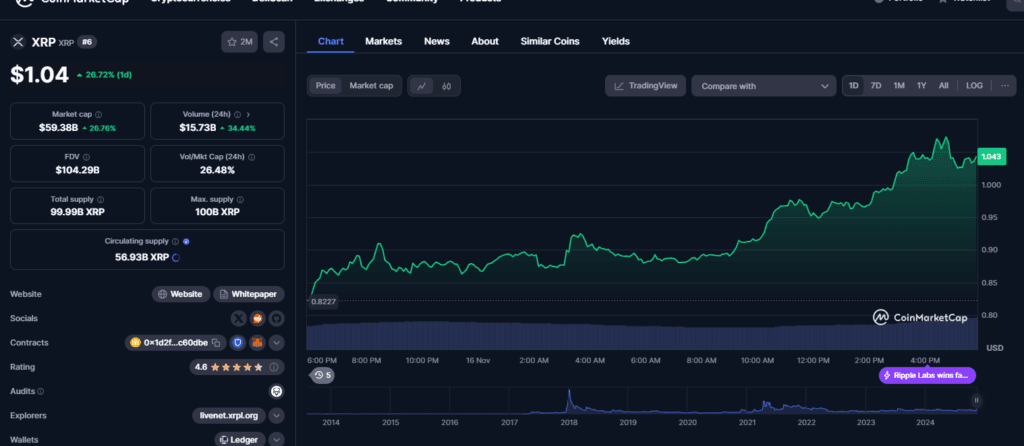Click the history events badge showing 5
This screenshot has width=1024, height=446.
pyautogui.click(x=322, y=375)
